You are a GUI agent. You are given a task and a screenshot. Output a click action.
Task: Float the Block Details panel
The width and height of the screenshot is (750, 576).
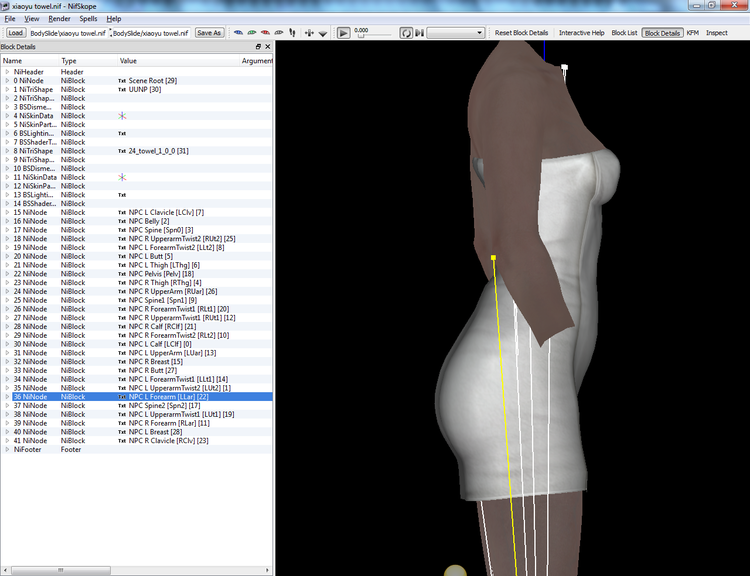point(258,46)
